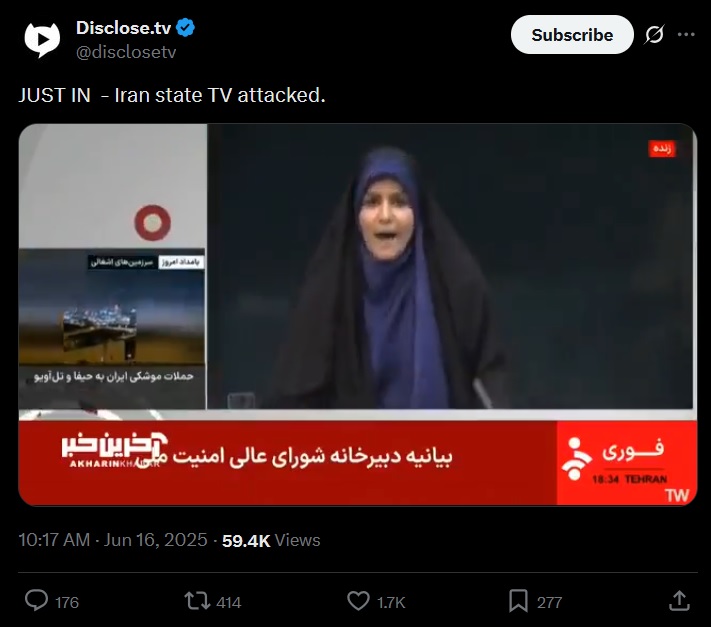View the 59.4K Views analytics
The height and width of the screenshot is (627, 711).
pos(271,540)
